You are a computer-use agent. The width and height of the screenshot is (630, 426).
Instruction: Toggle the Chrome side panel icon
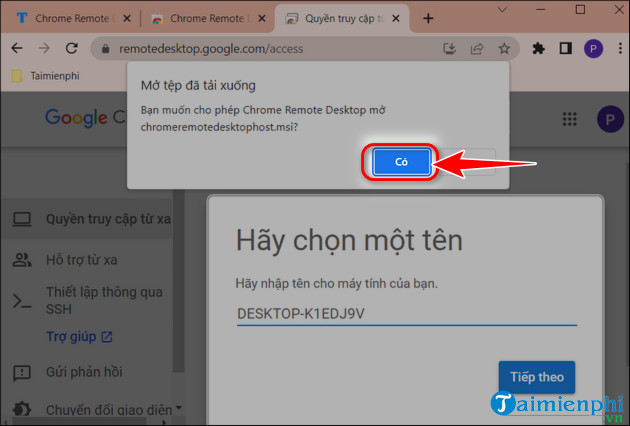coord(566,49)
